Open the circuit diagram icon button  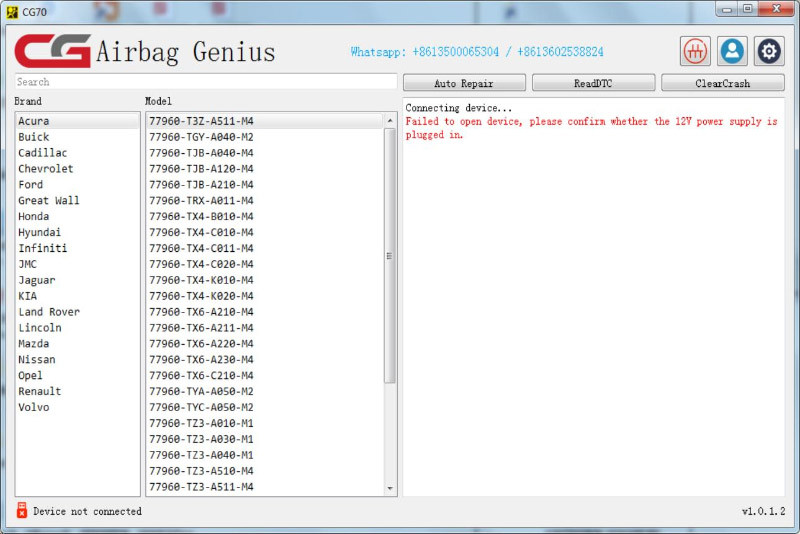(695, 51)
